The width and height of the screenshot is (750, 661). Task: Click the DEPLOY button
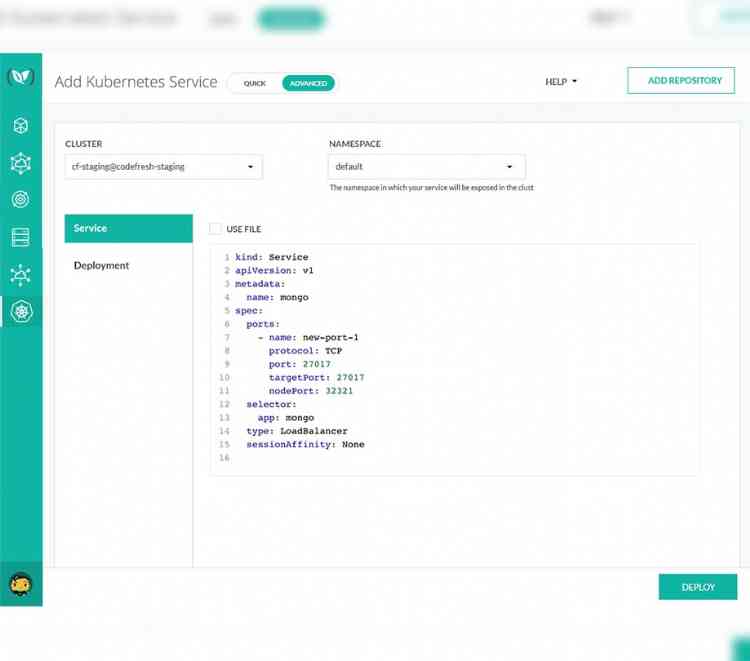(698, 587)
